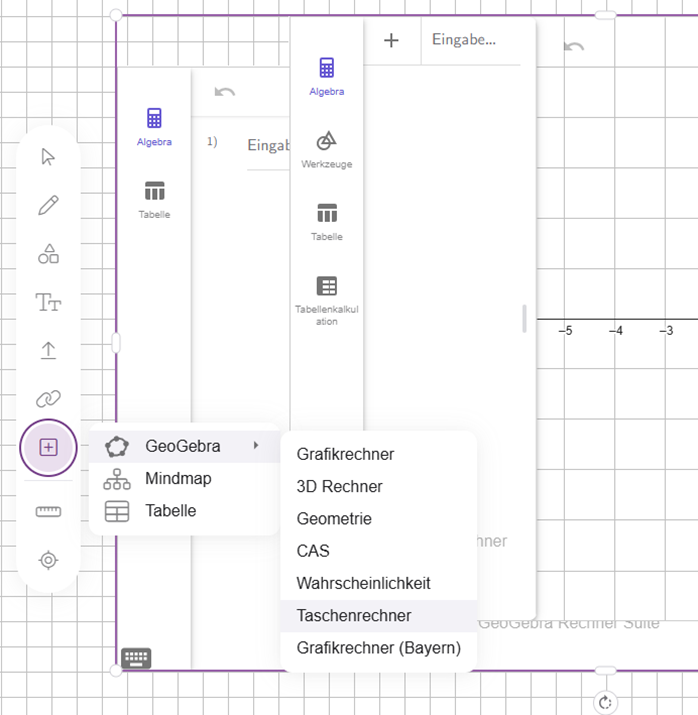
Task: Select 3D Rechner from the submenu
Action: [378, 487]
